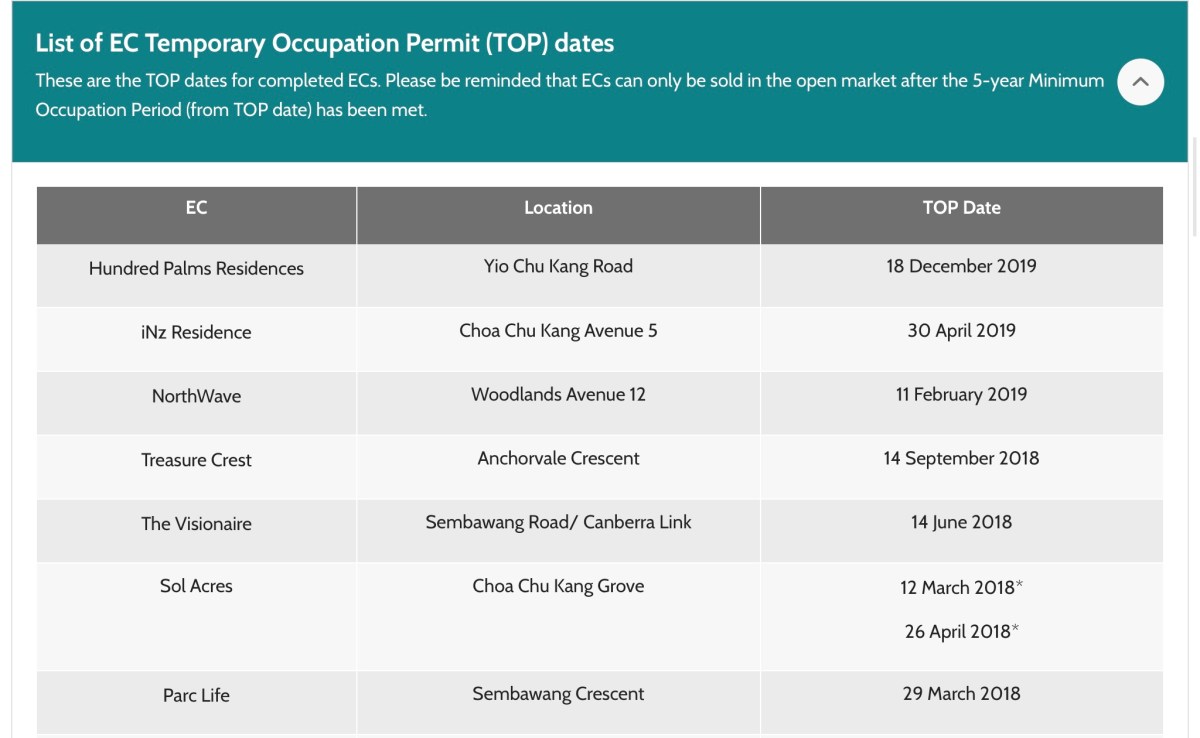Screen dimensions: 1200x738
Task: Select Woodlands Avenue 12 location cell
Action: [x=558, y=394]
